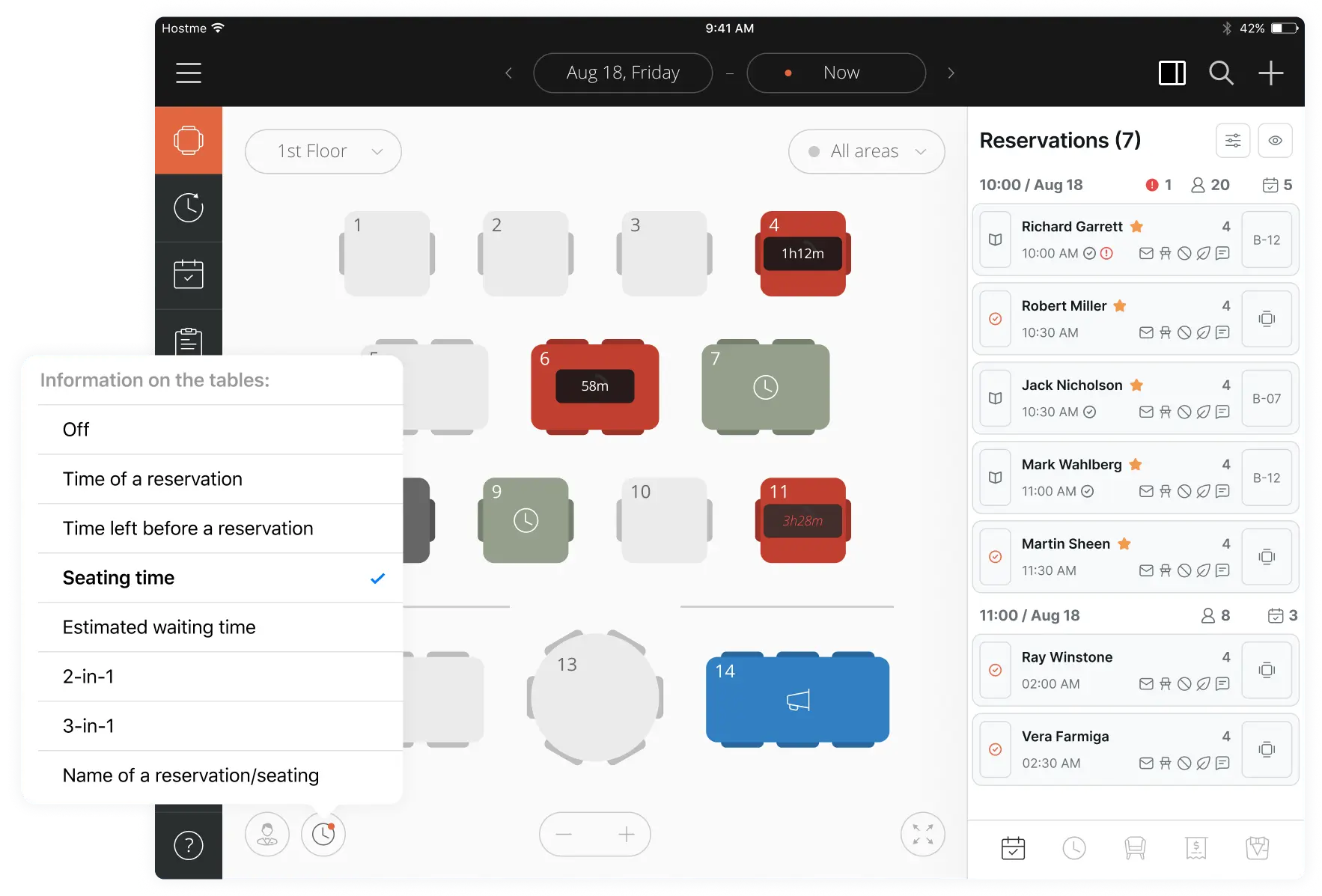1322x896 pixels.
Task: Select green table 9 with clock
Action: pyautogui.click(x=526, y=520)
